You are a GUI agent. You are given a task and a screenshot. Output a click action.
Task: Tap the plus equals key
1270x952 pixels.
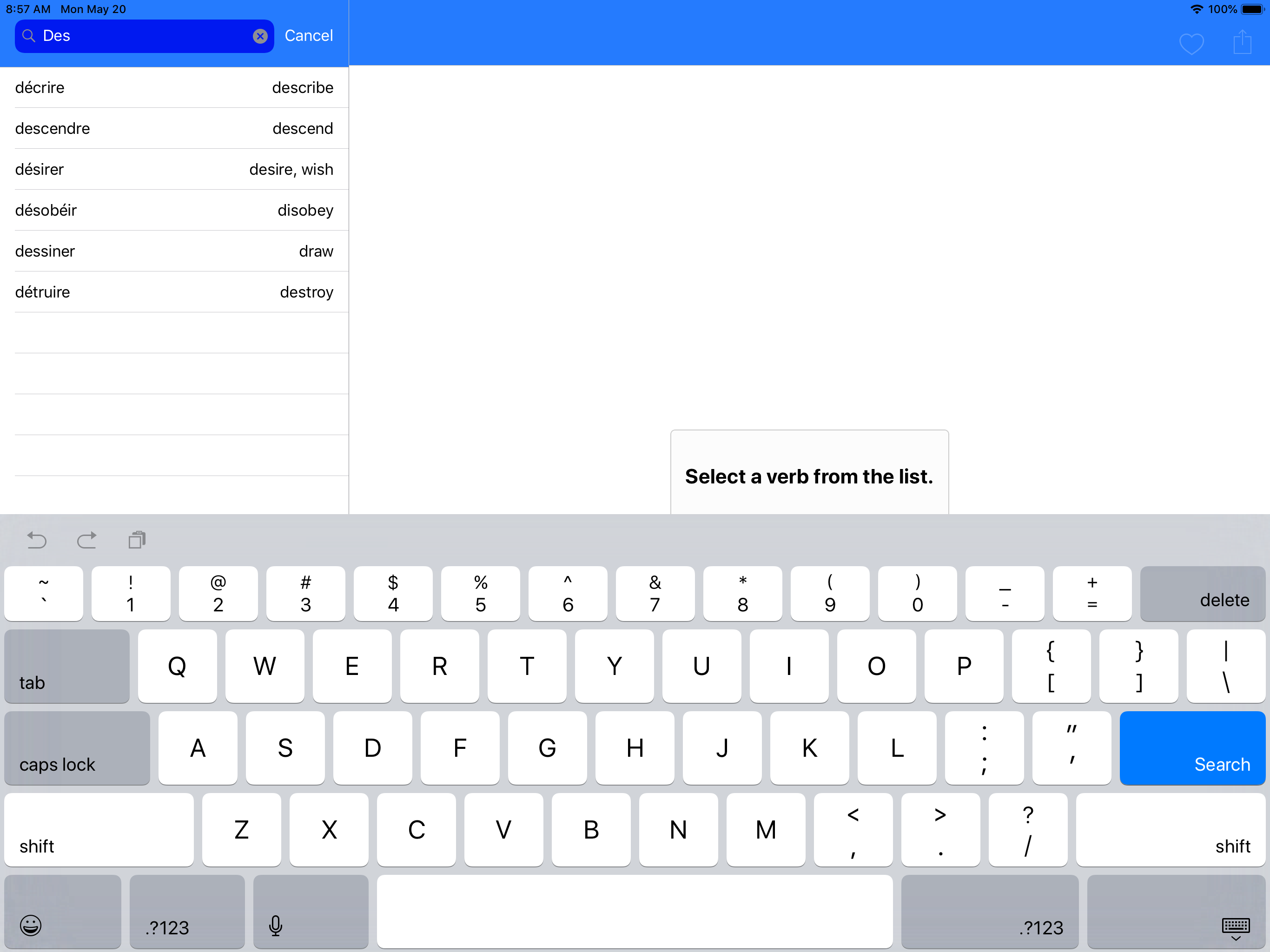tap(1092, 594)
